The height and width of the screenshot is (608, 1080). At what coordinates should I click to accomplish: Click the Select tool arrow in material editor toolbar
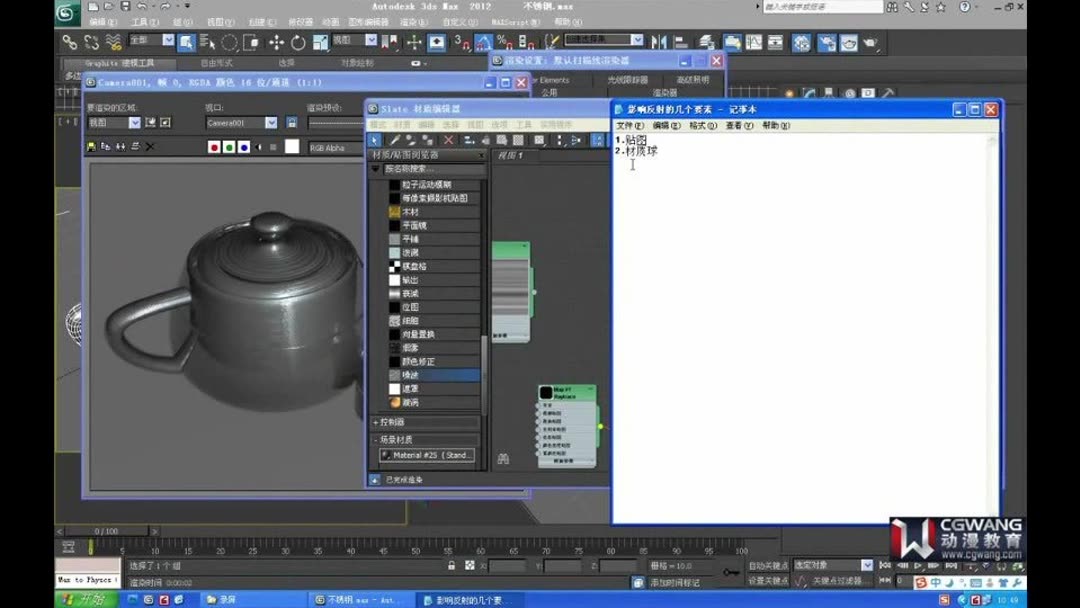(373, 139)
